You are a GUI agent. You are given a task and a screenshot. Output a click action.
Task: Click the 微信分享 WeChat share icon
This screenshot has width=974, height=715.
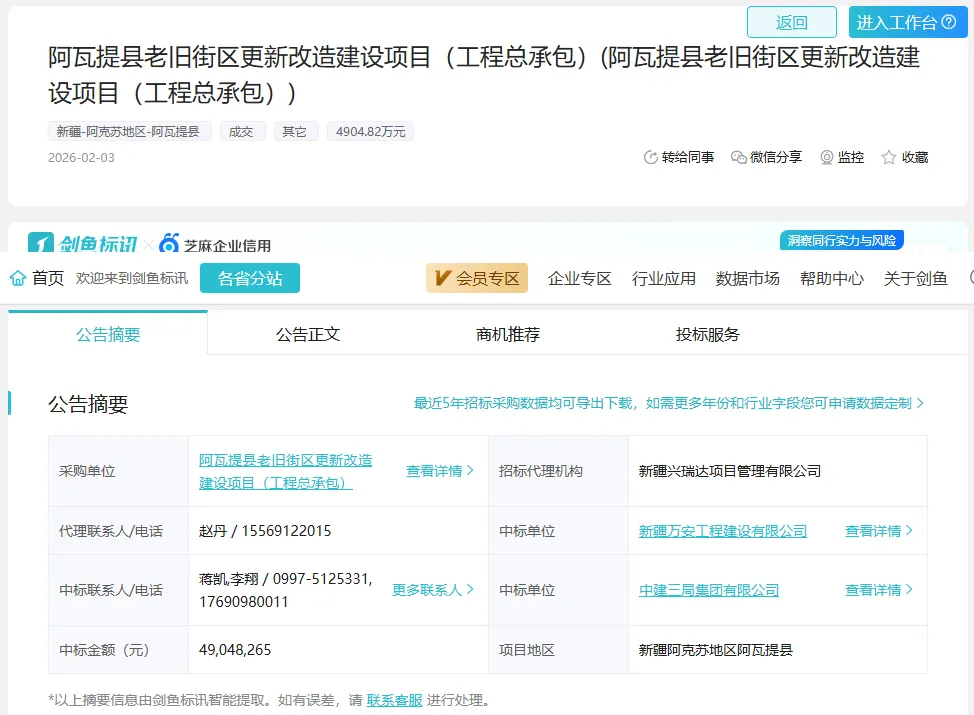pos(739,157)
